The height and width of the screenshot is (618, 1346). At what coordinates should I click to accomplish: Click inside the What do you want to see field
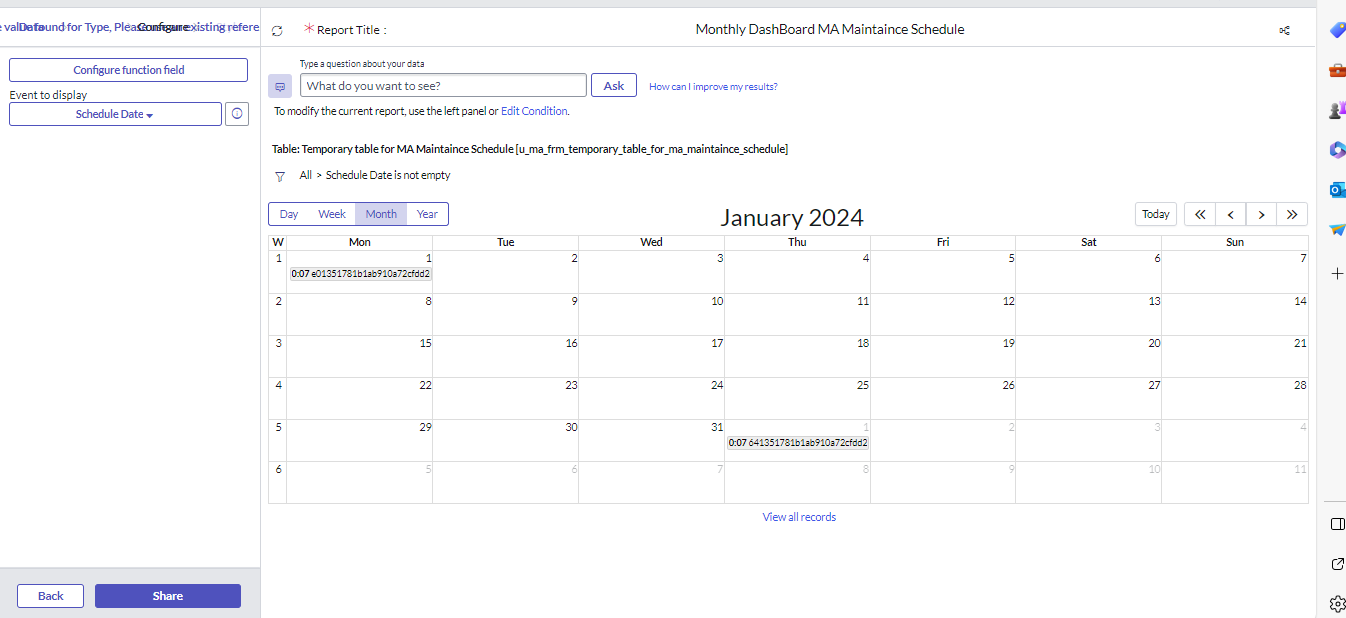[x=443, y=85]
